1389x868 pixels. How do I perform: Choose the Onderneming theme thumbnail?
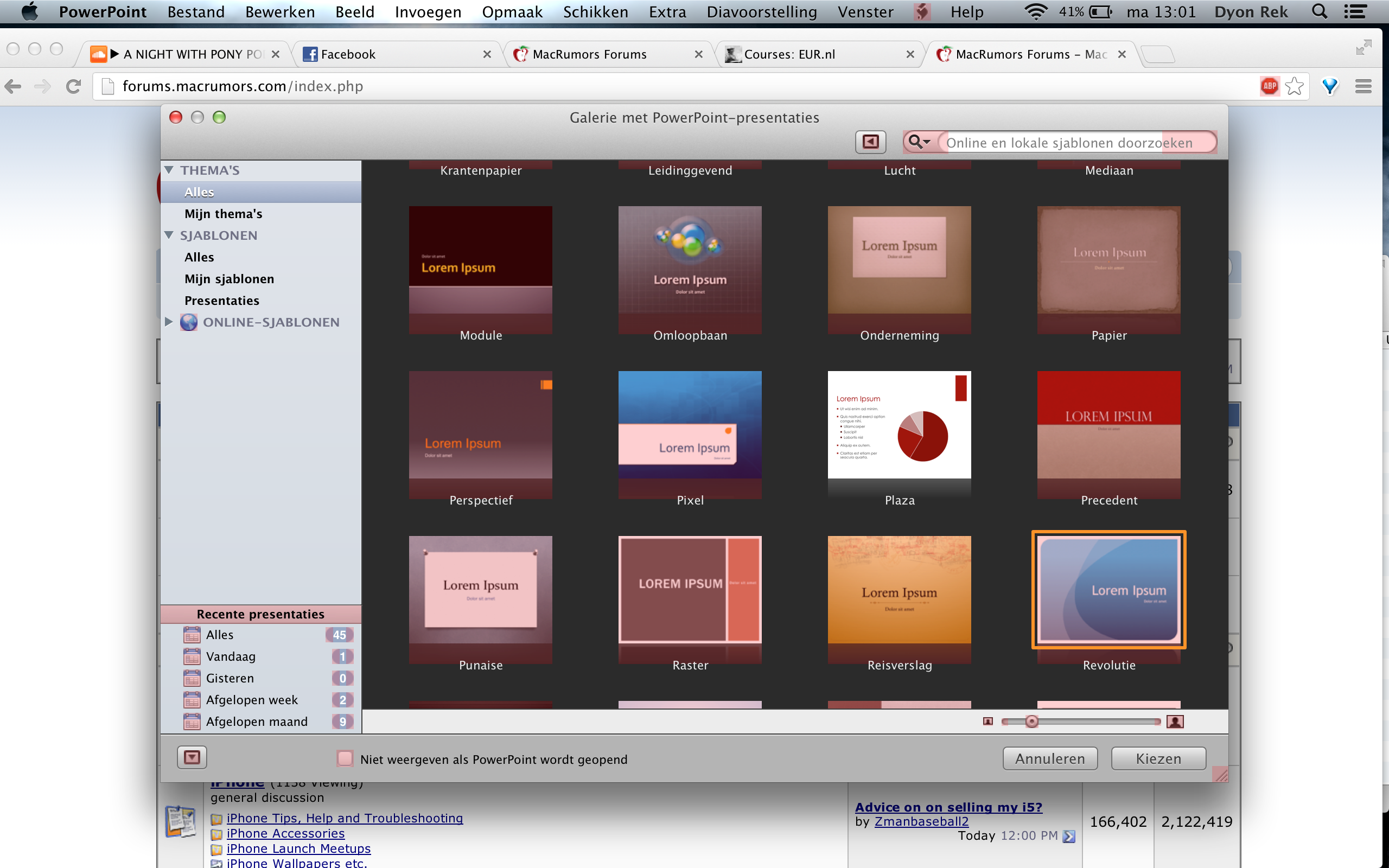pos(900,260)
